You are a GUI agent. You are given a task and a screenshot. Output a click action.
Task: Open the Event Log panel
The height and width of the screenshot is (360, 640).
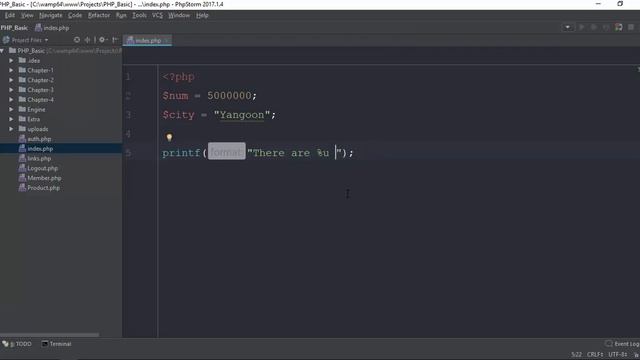tap(622, 344)
